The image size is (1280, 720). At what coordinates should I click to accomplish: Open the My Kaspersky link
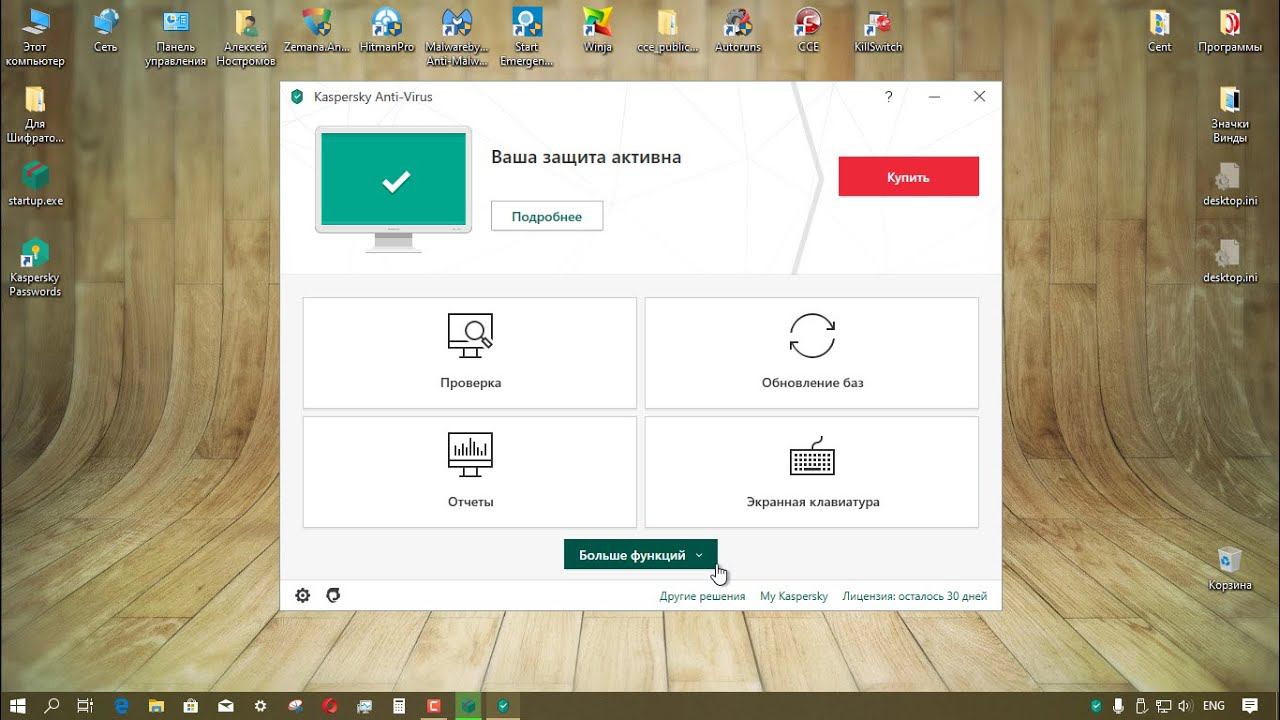tap(794, 596)
